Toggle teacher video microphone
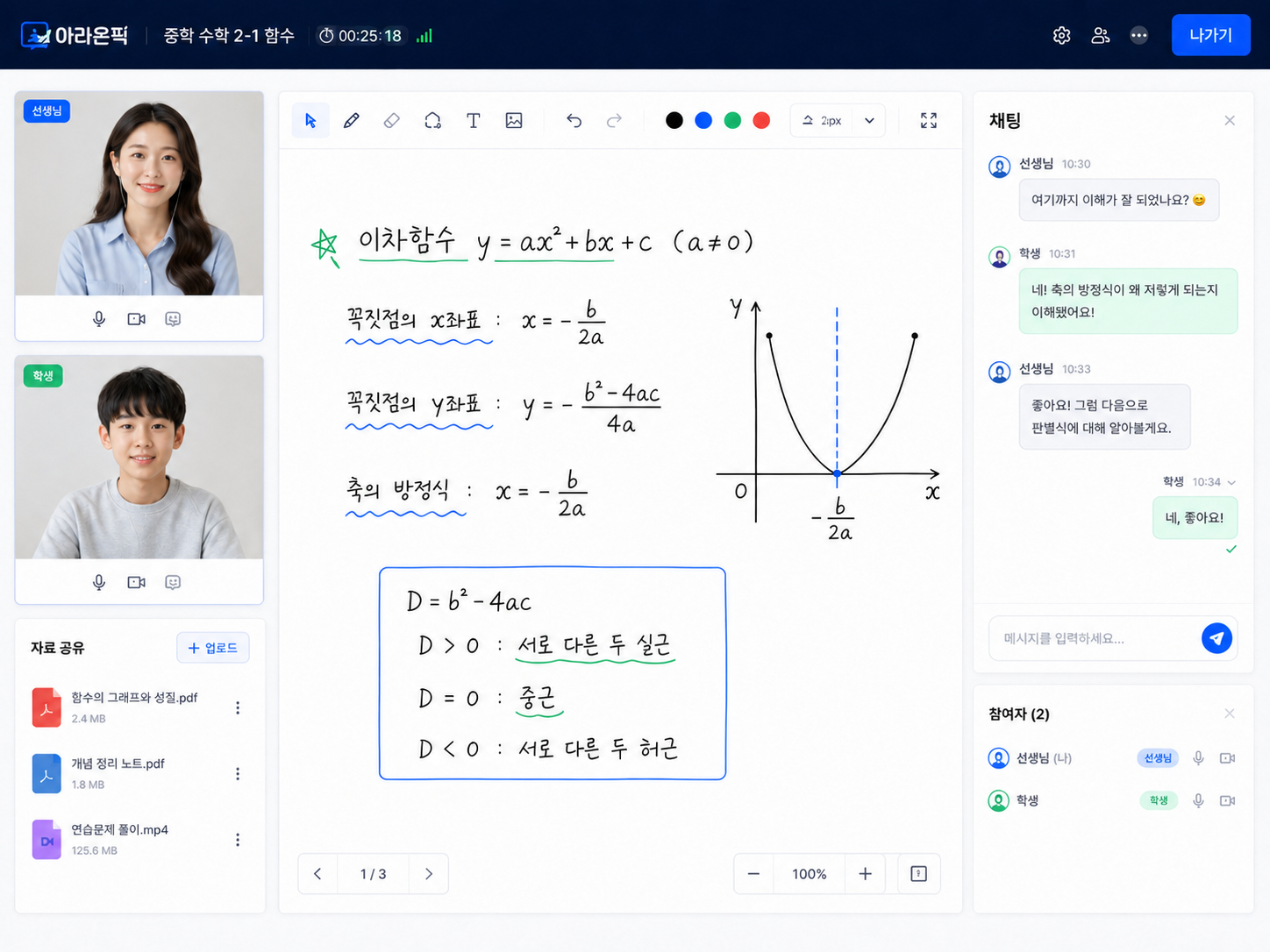Screen dimensions: 1270x952 coord(99,319)
